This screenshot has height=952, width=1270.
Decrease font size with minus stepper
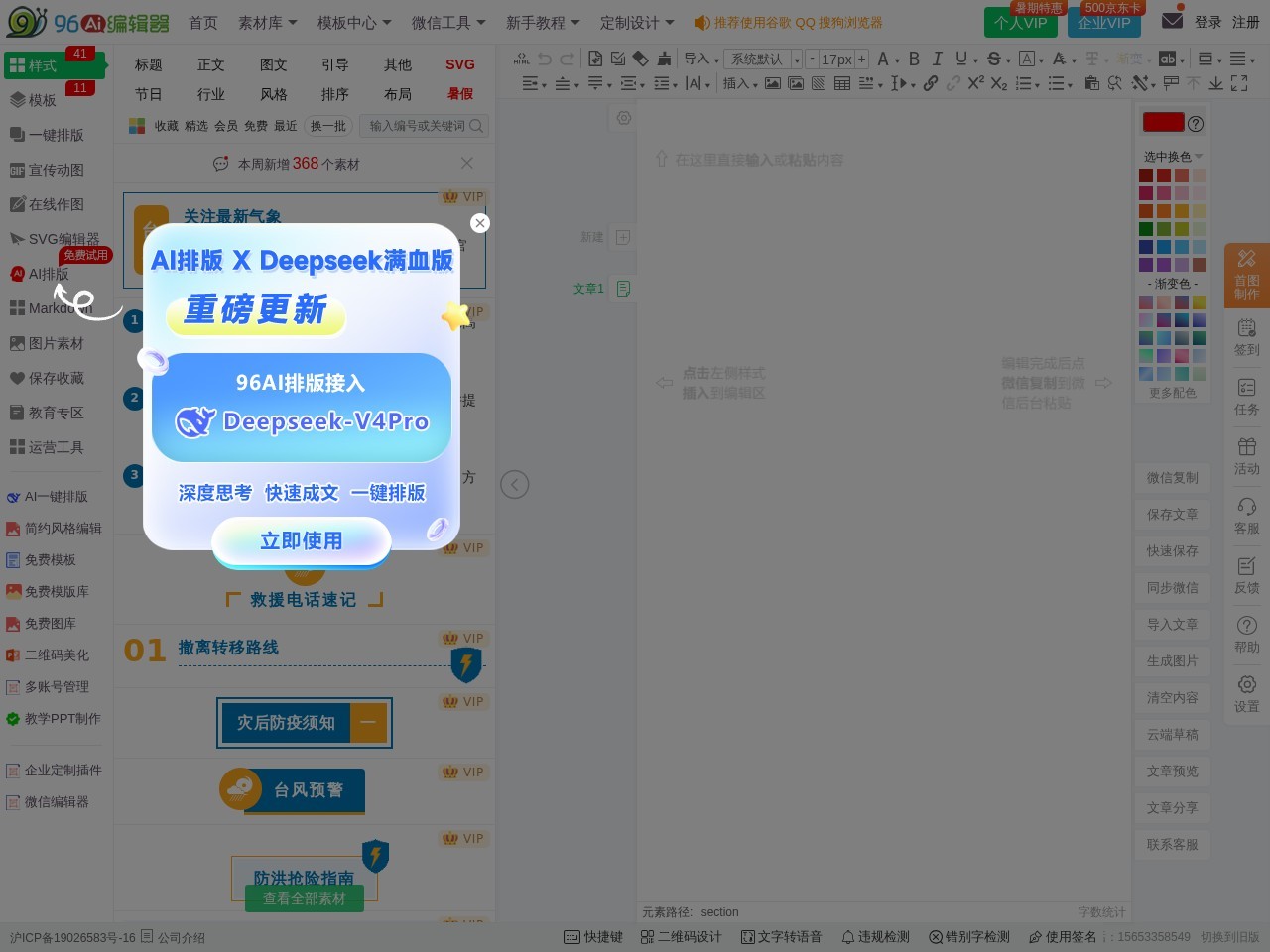pos(812,59)
